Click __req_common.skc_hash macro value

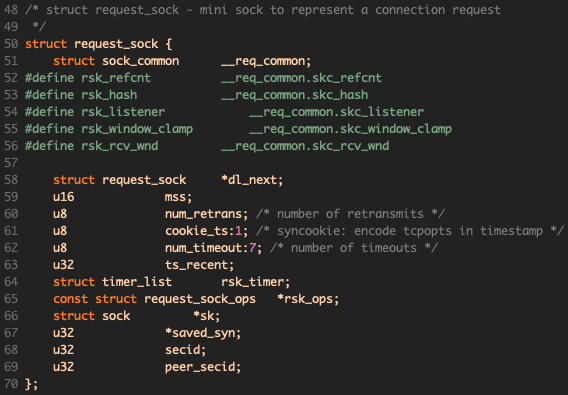coord(295,95)
